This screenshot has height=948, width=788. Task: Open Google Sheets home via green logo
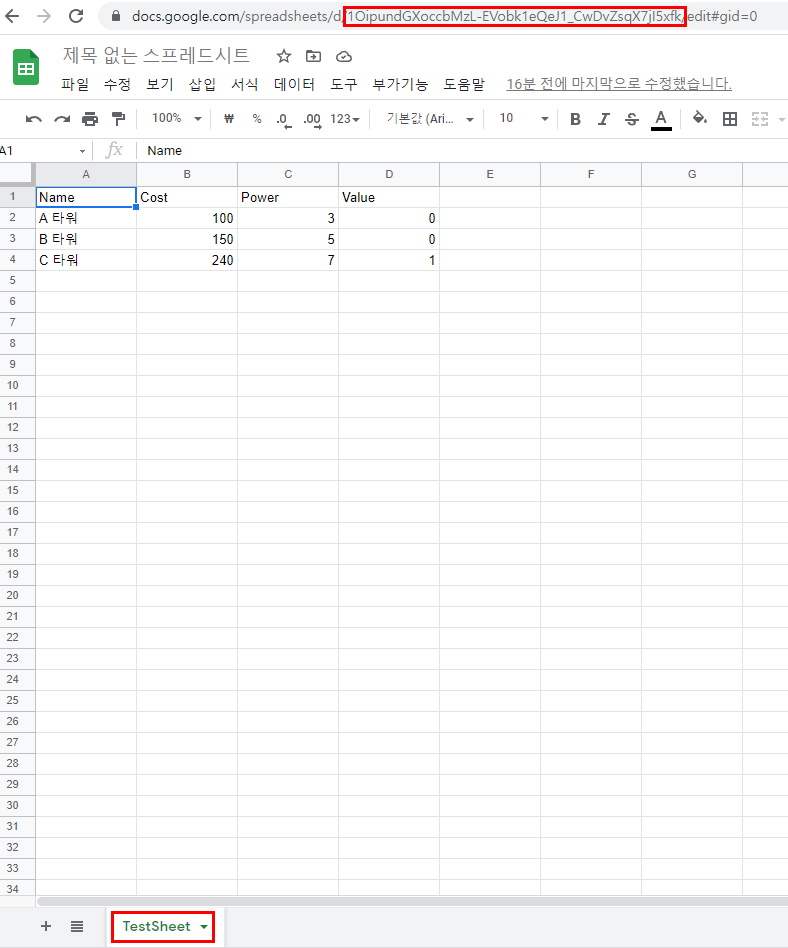[x=26, y=67]
